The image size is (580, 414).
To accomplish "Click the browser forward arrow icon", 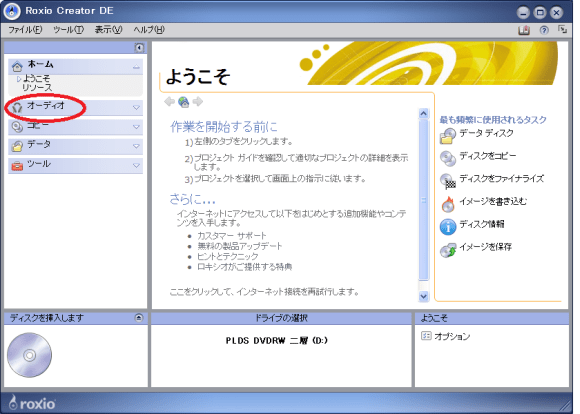I will coord(198,101).
